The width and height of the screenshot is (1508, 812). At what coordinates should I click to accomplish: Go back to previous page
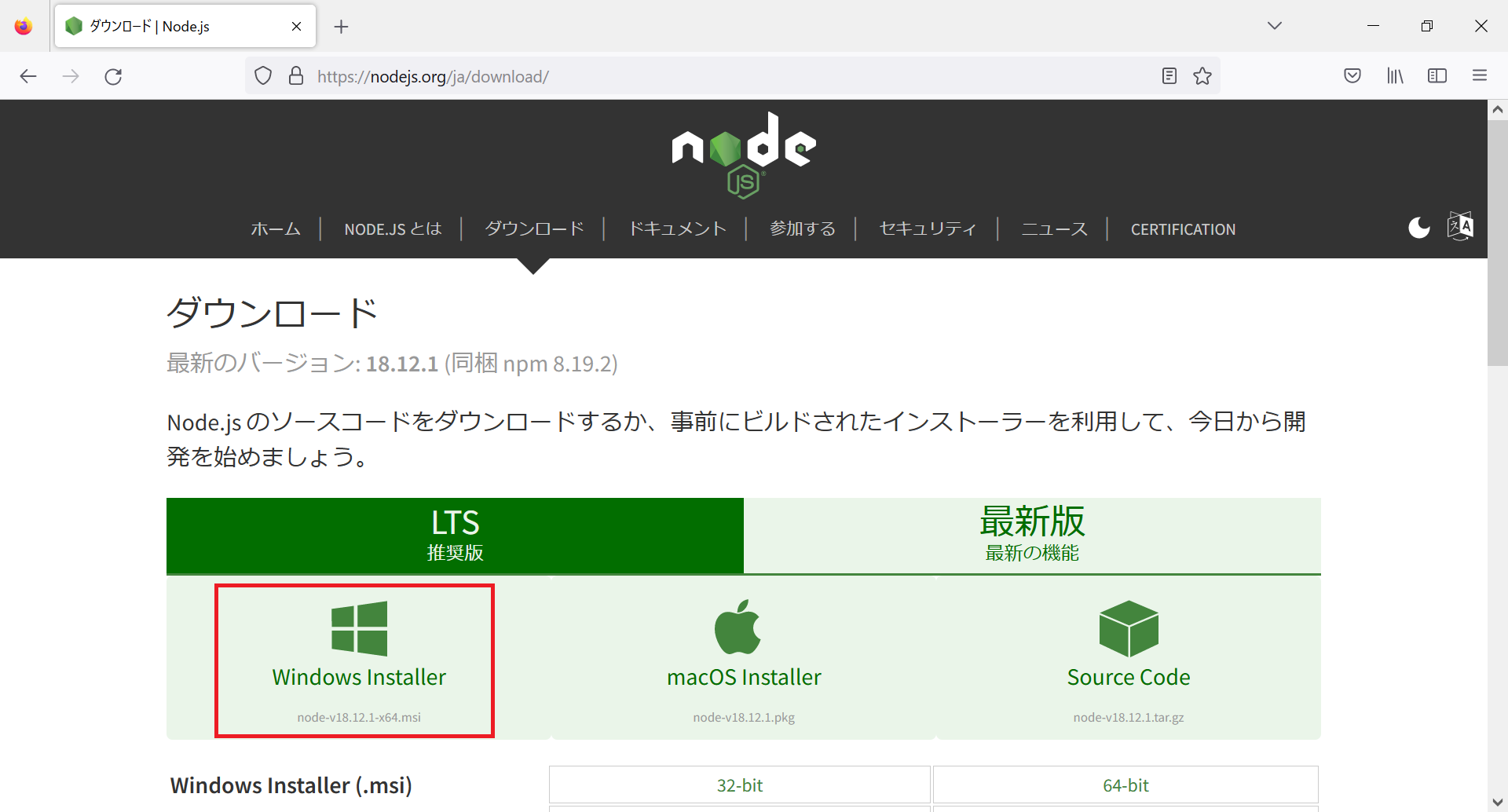coord(28,76)
